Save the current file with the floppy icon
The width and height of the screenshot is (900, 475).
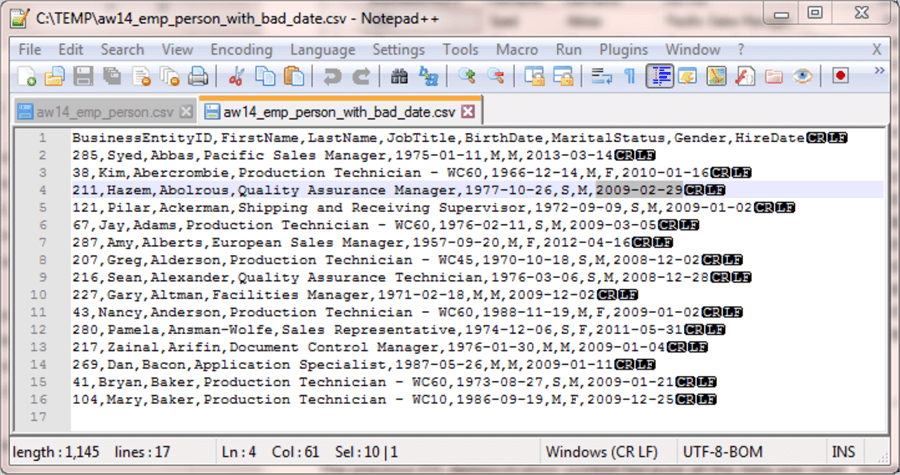click(83, 76)
